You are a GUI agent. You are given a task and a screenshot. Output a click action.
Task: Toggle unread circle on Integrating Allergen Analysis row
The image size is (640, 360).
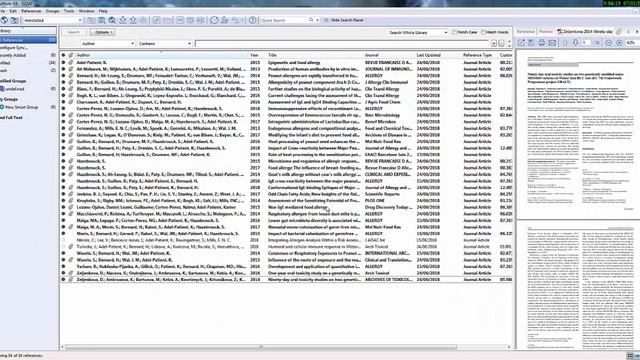63,240
